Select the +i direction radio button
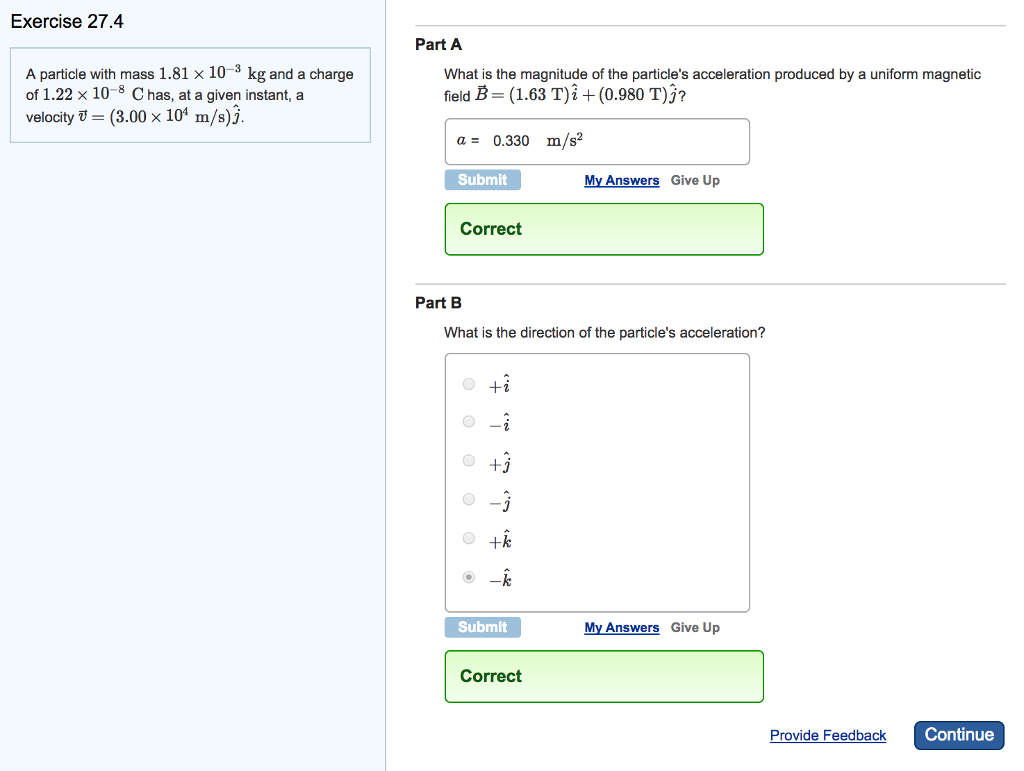 coord(468,382)
